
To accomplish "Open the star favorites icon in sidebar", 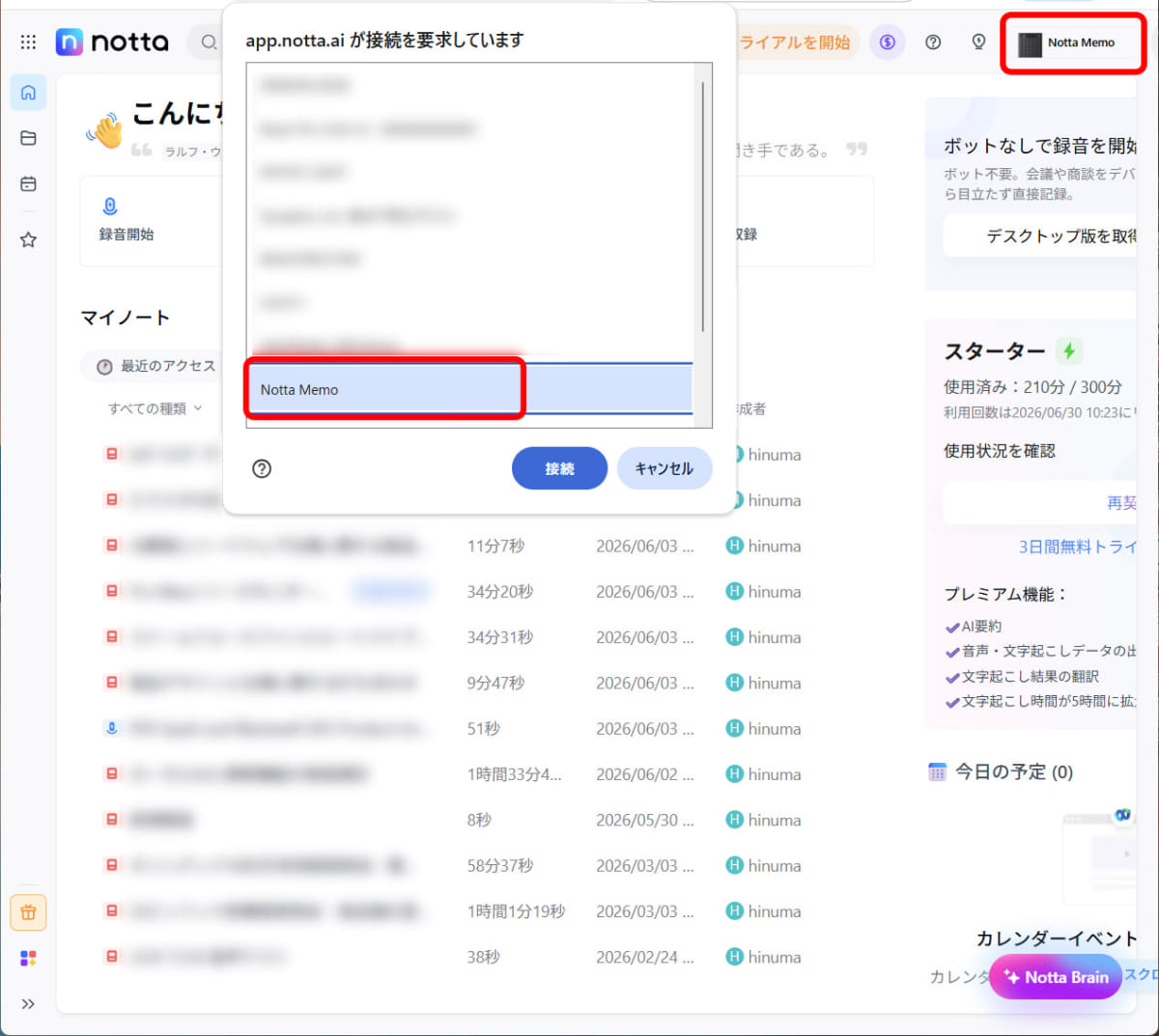I will 28,239.
